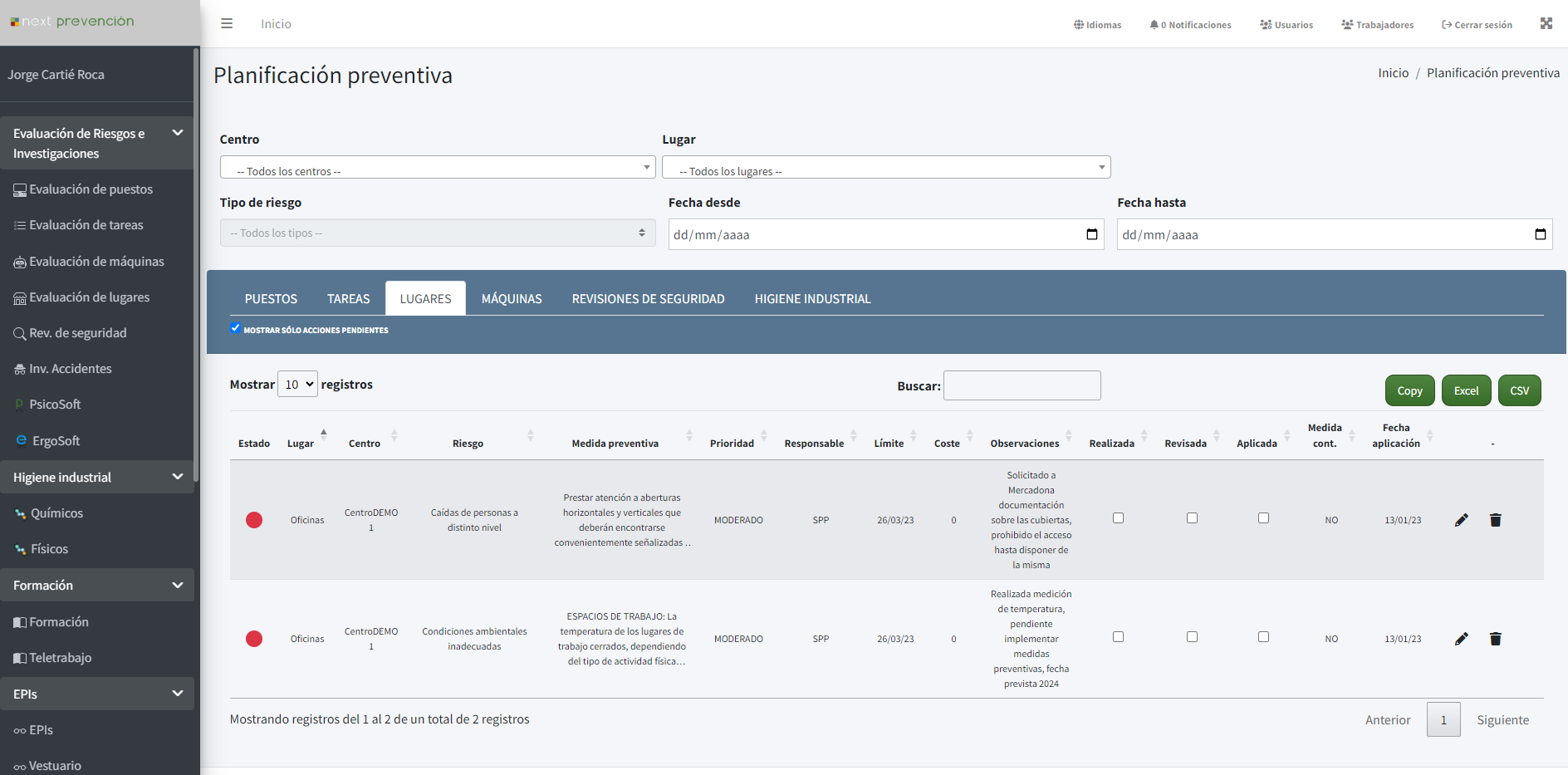1568x775 pixels.
Task: Click the Buscar search field
Action: pos(1022,385)
